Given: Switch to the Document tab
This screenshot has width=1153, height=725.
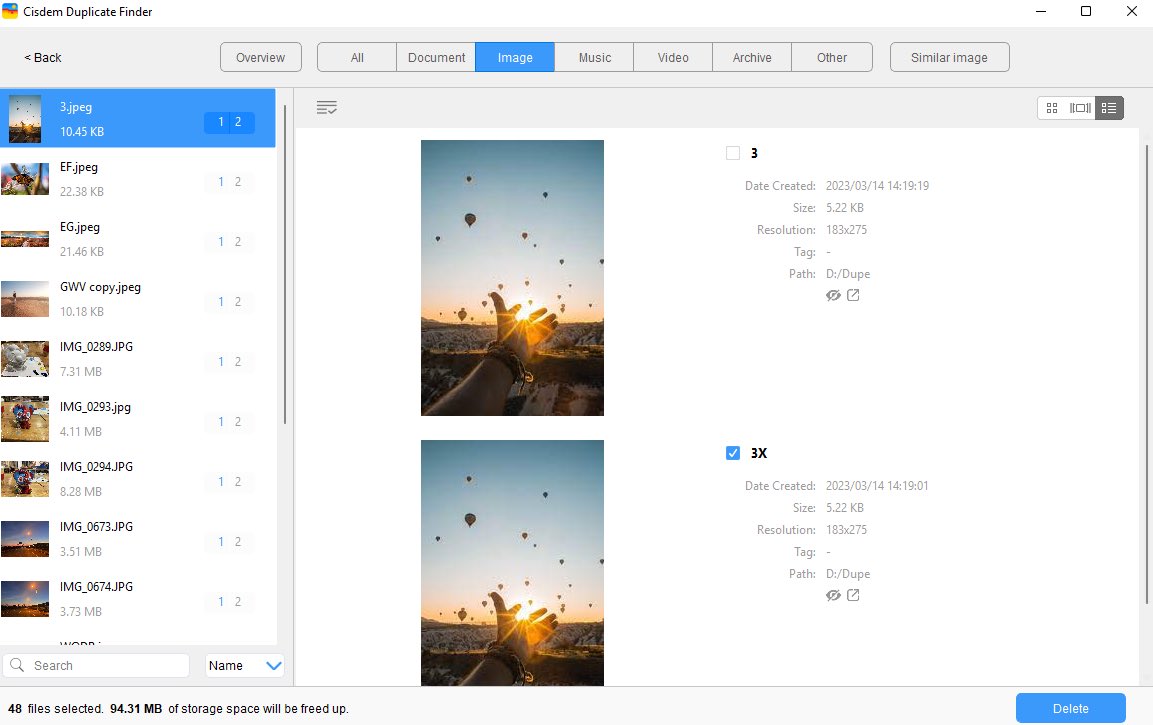Looking at the screenshot, I should coord(436,57).
